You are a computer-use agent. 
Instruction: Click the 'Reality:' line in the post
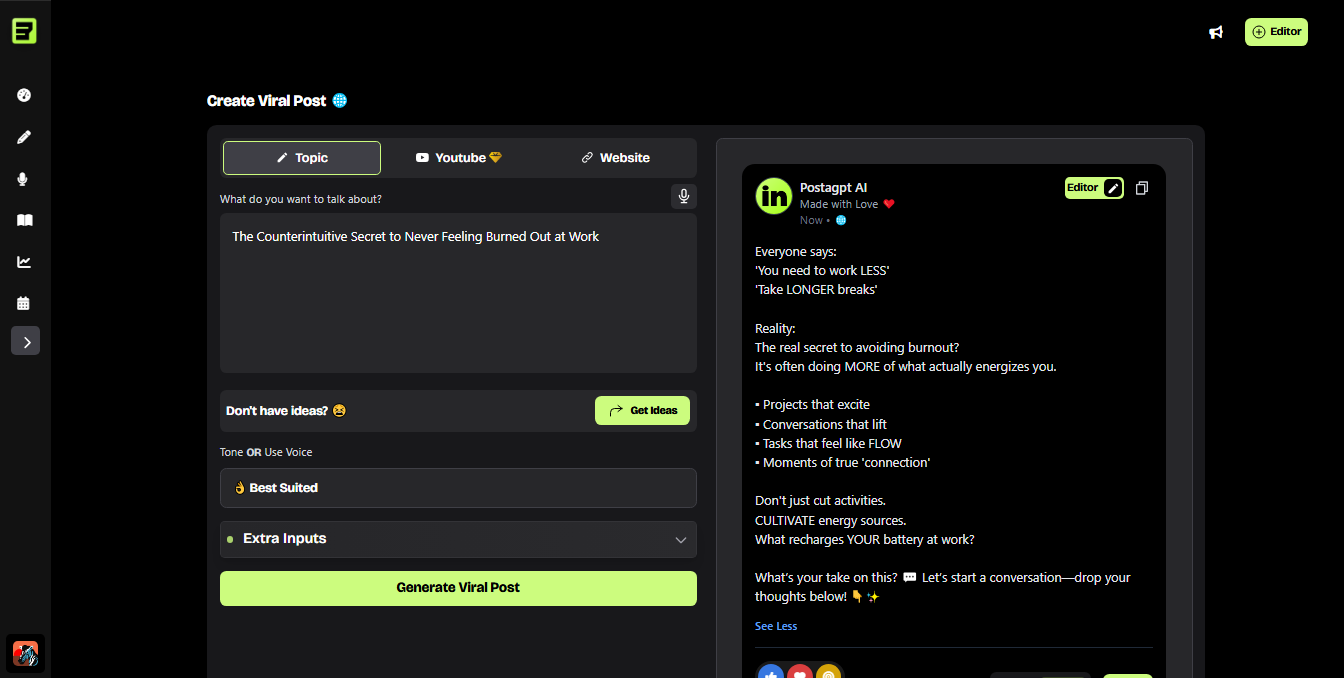tap(775, 329)
